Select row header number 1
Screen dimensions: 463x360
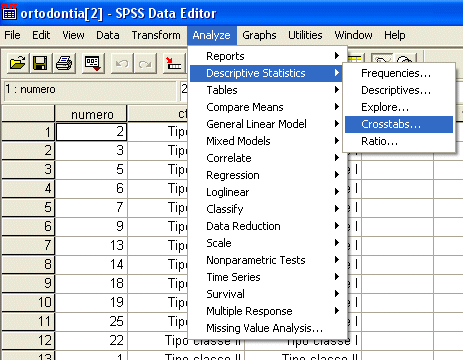[28, 132]
